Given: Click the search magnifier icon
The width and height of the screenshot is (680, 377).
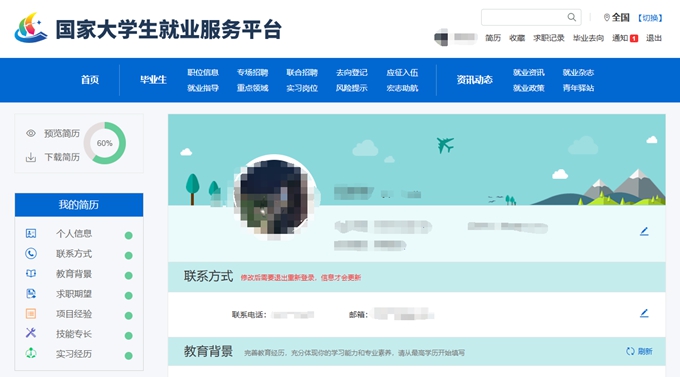Looking at the screenshot, I should 572,17.
